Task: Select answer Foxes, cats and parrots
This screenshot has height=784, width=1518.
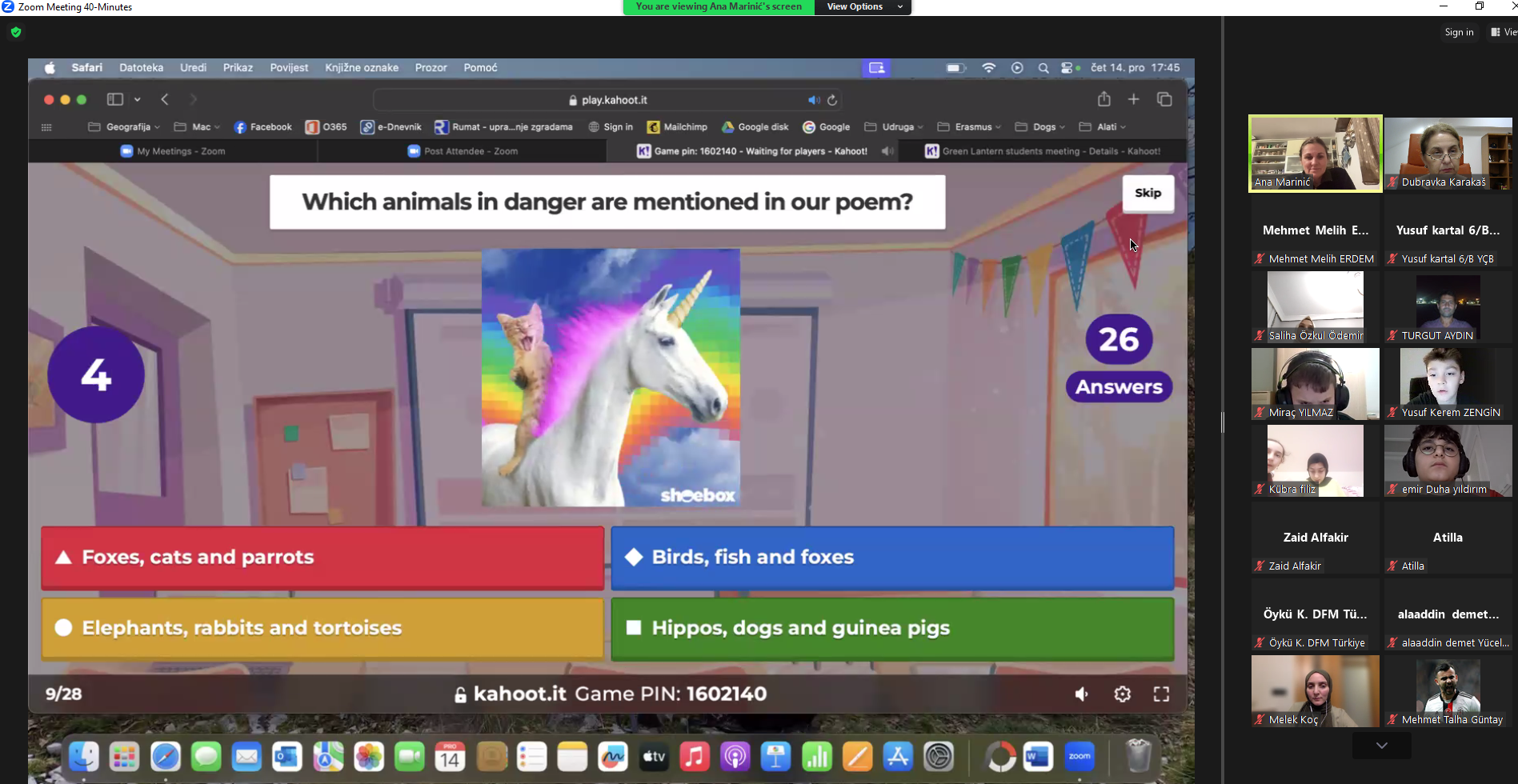Action: (x=322, y=558)
